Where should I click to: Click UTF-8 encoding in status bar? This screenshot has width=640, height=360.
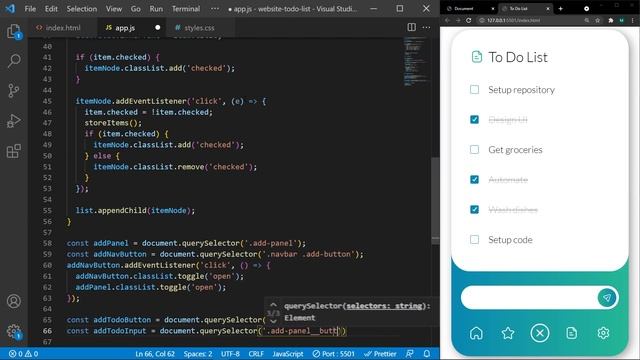coord(230,354)
